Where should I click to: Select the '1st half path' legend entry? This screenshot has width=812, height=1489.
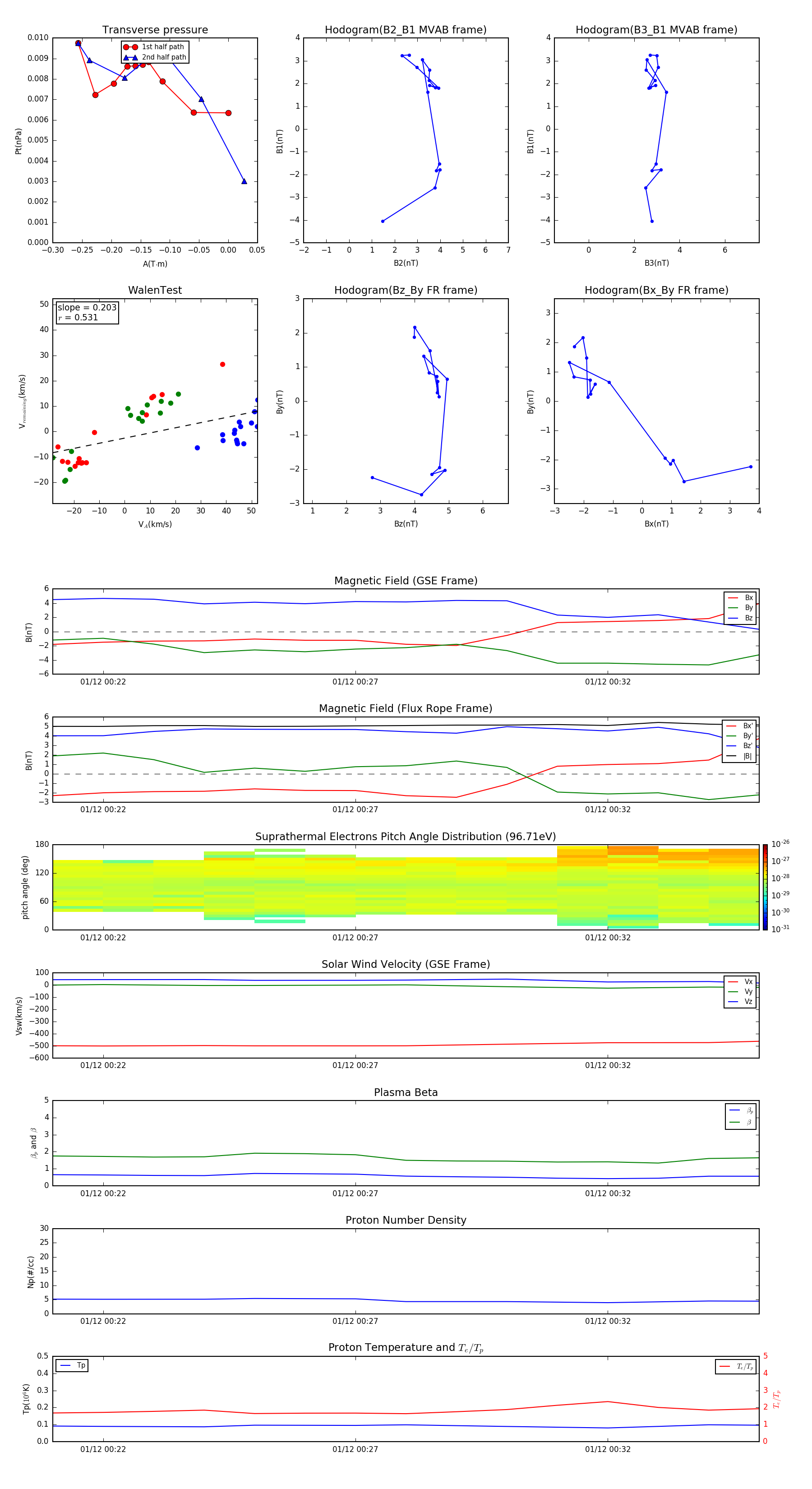[x=154, y=47]
